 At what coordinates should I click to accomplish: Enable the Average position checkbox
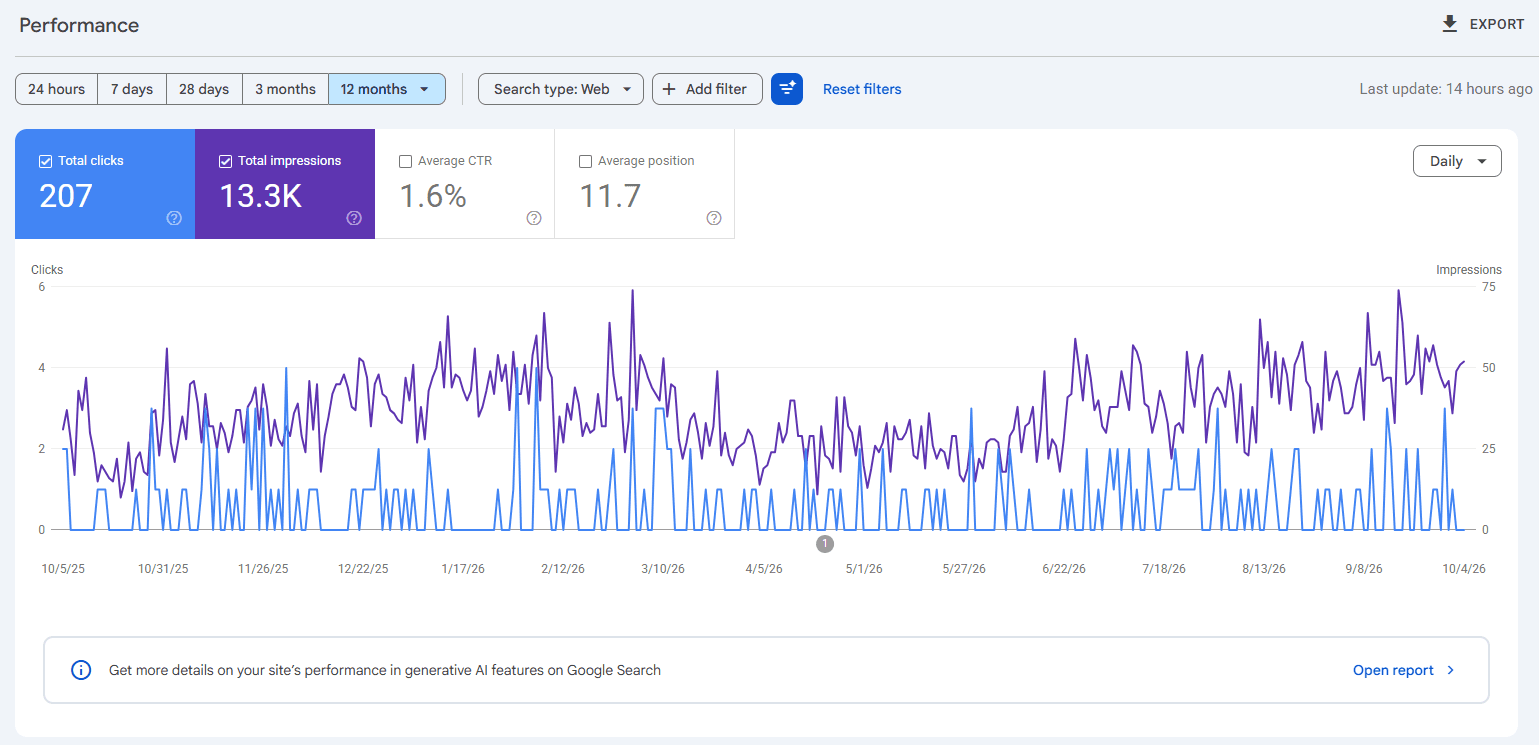pos(585,161)
